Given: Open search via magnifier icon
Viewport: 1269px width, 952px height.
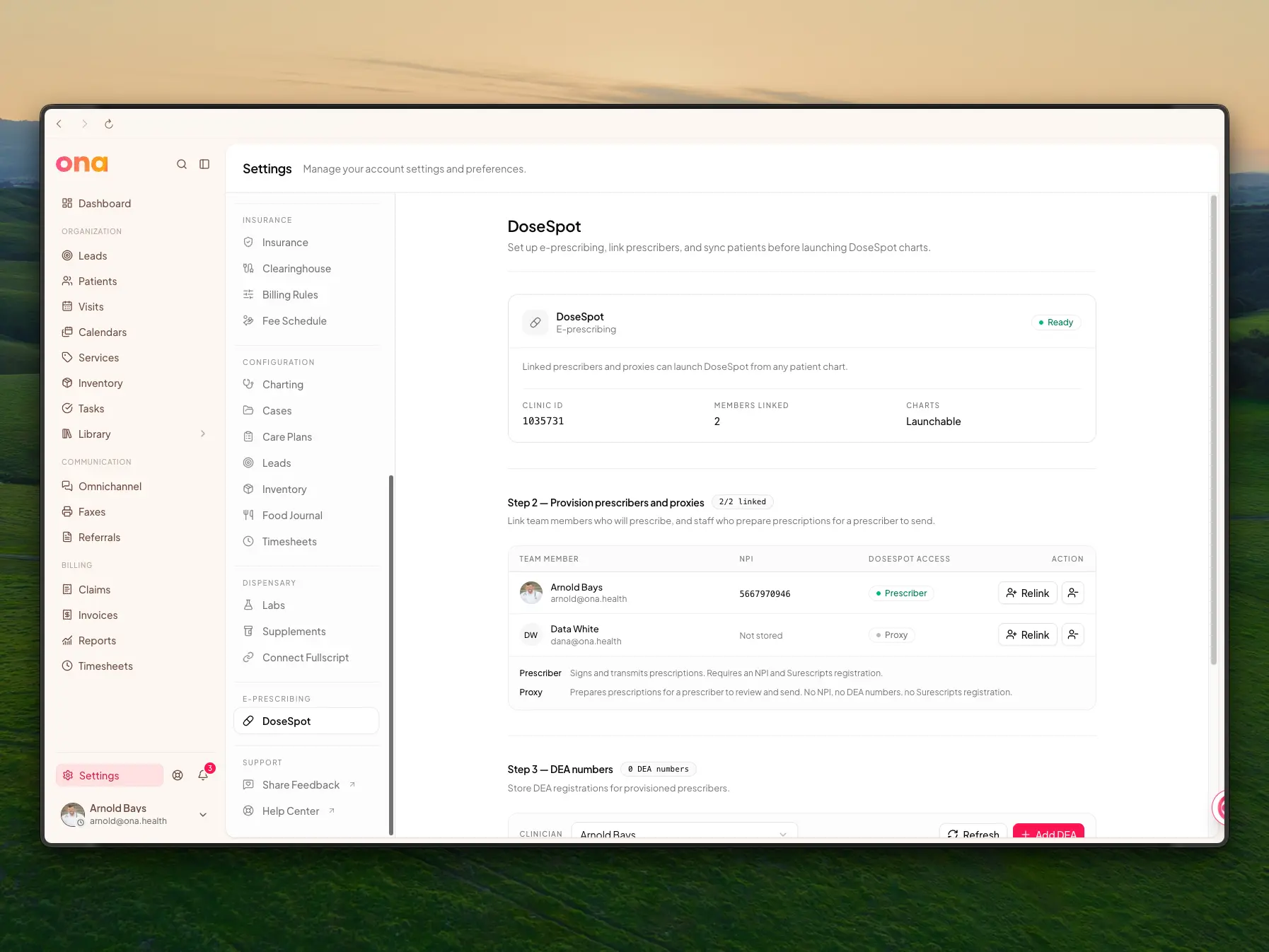Looking at the screenshot, I should 182,164.
